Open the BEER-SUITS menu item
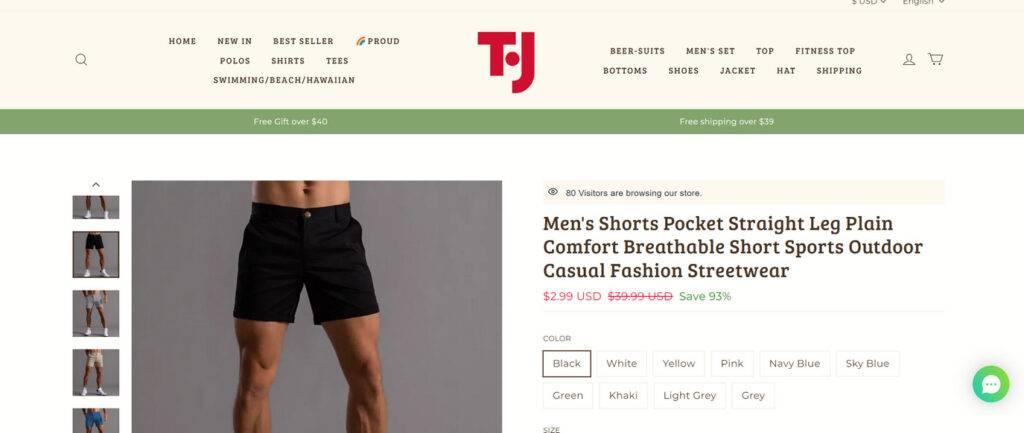Viewport: 1024px width, 433px height. (x=637, y=51)
